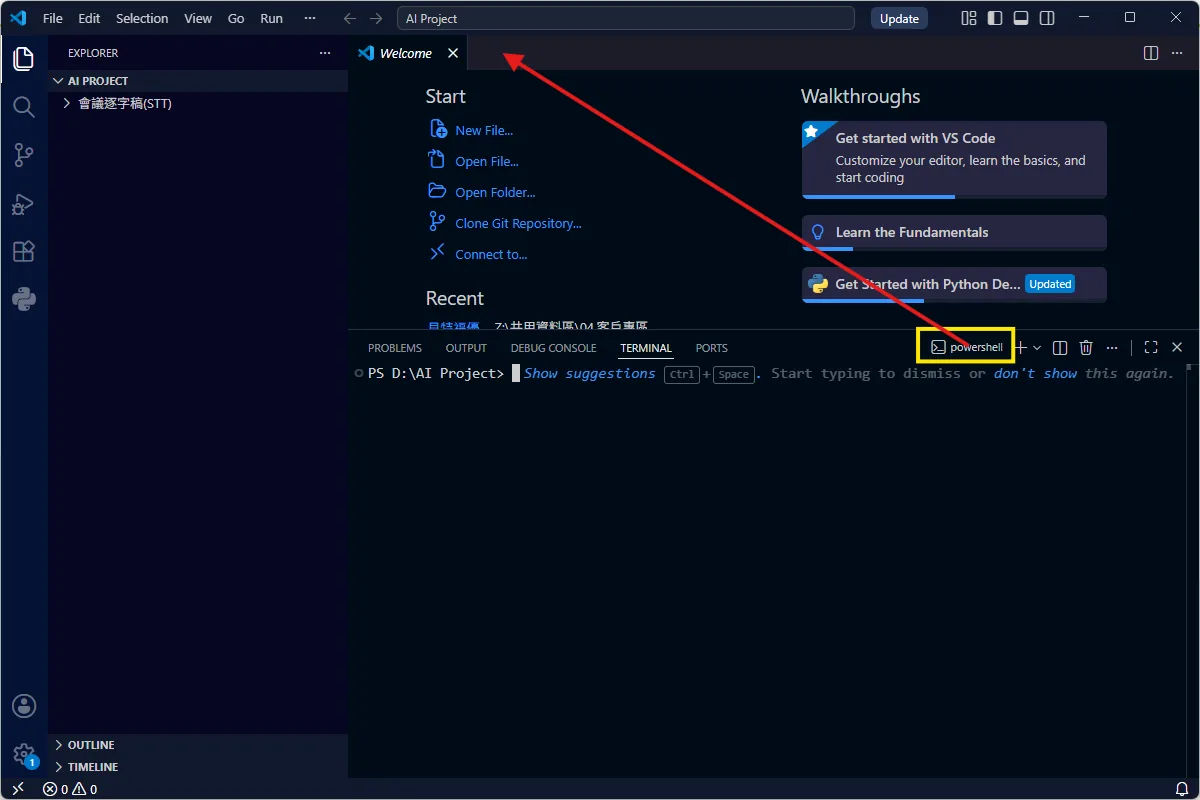
Task: Open the Run and Debug view
Action: point(24,204)
